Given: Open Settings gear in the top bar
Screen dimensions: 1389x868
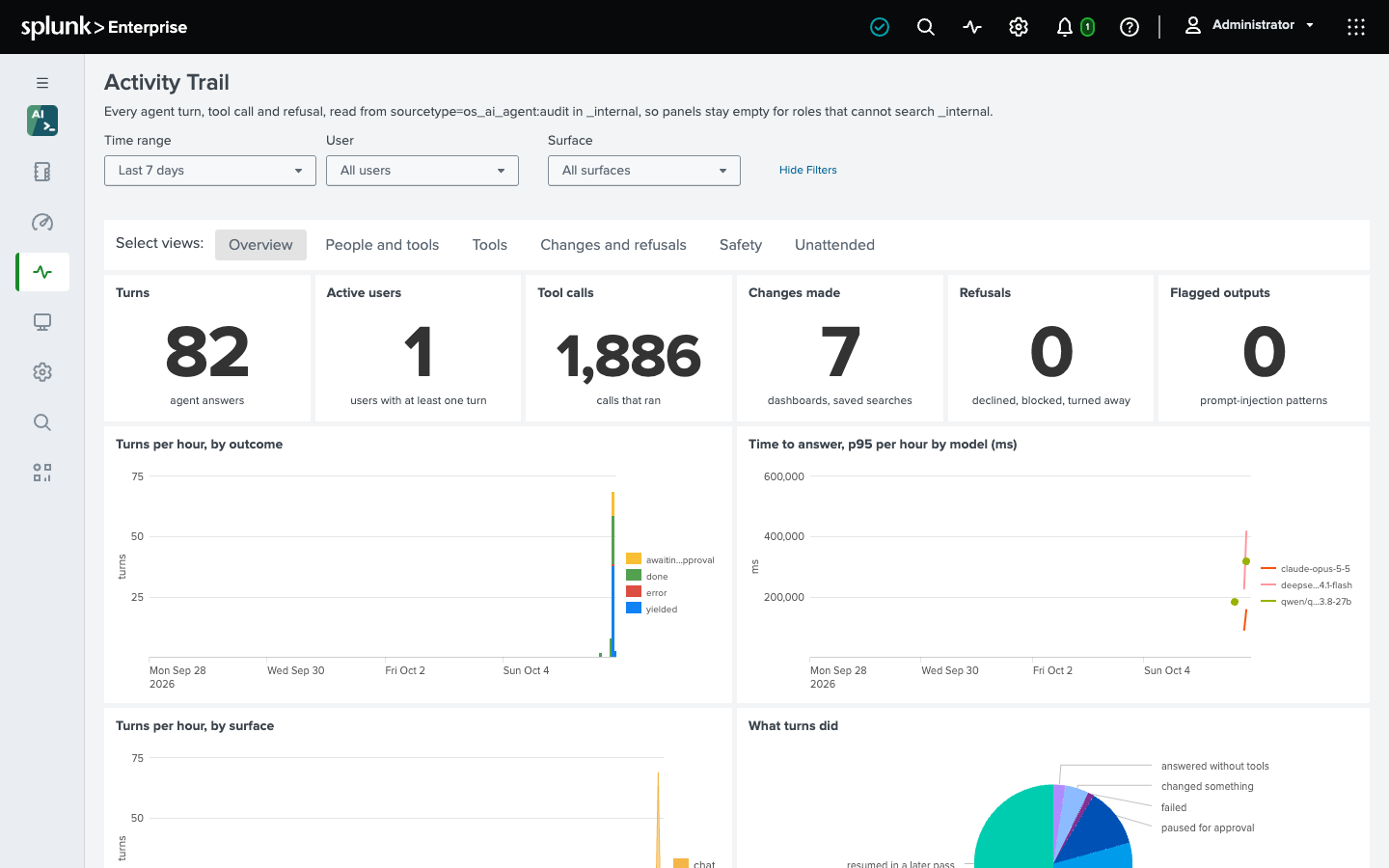Looking at the screenshot, I should (x=1019, y=27).
